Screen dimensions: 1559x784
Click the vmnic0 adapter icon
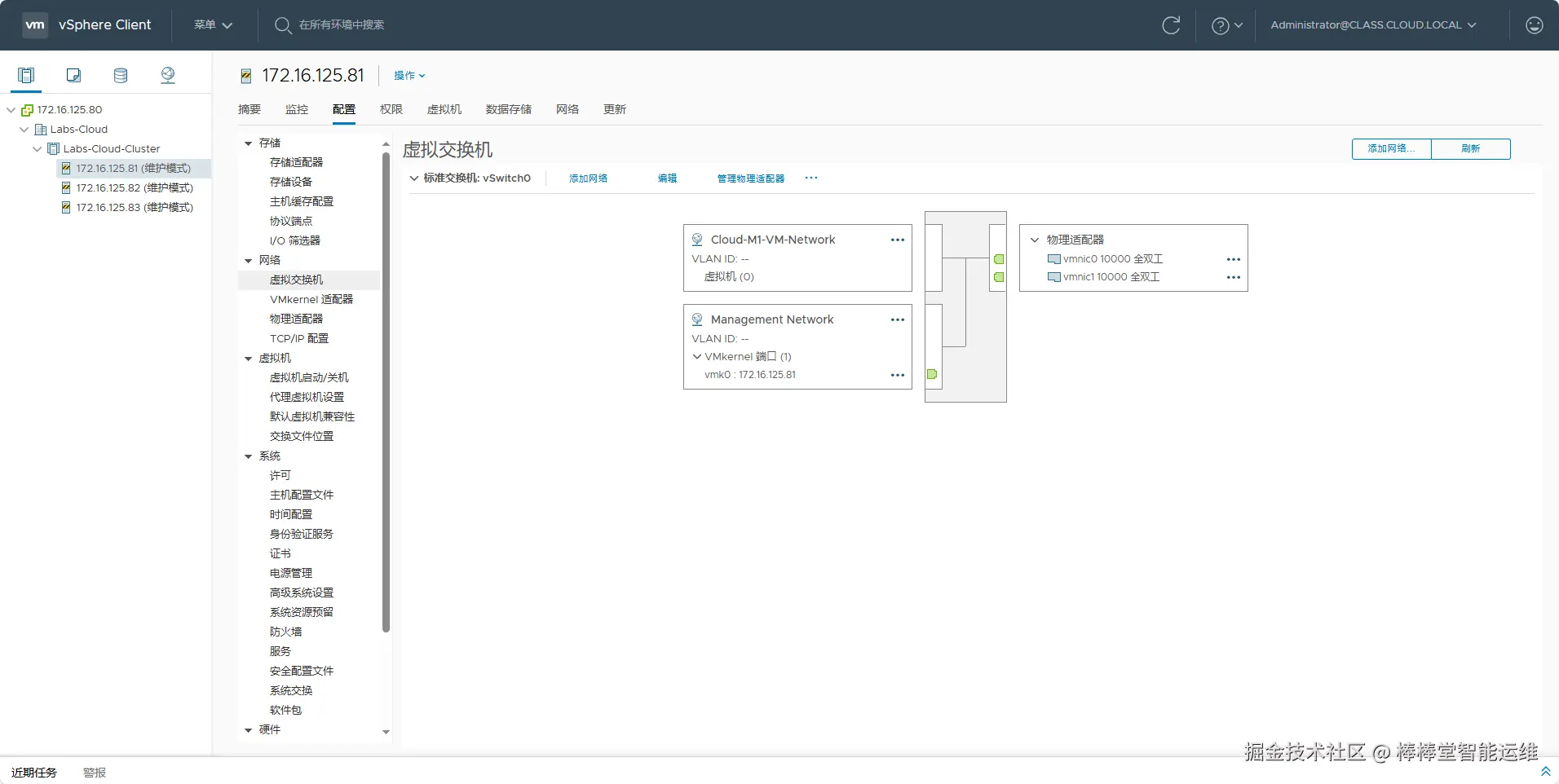pyautogui.click(x=1054, y=259)
